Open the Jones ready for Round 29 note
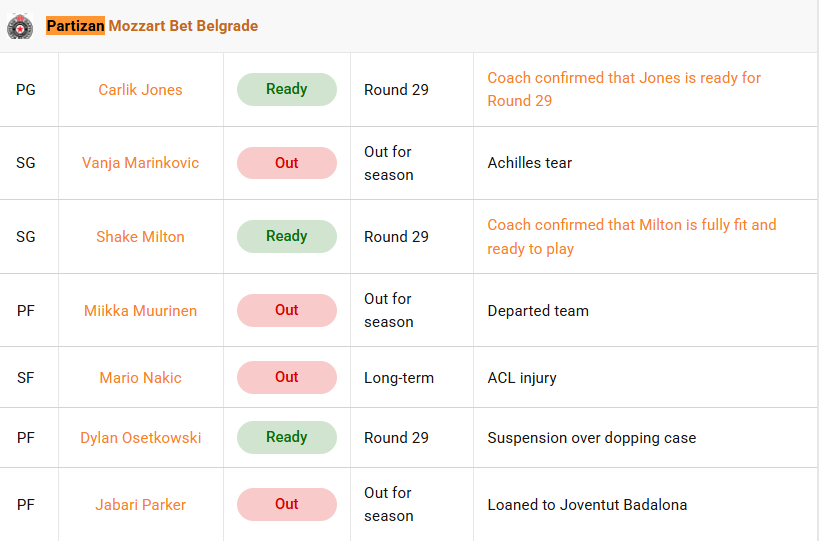This screenshot has height=541, width=835. (623, 89)
